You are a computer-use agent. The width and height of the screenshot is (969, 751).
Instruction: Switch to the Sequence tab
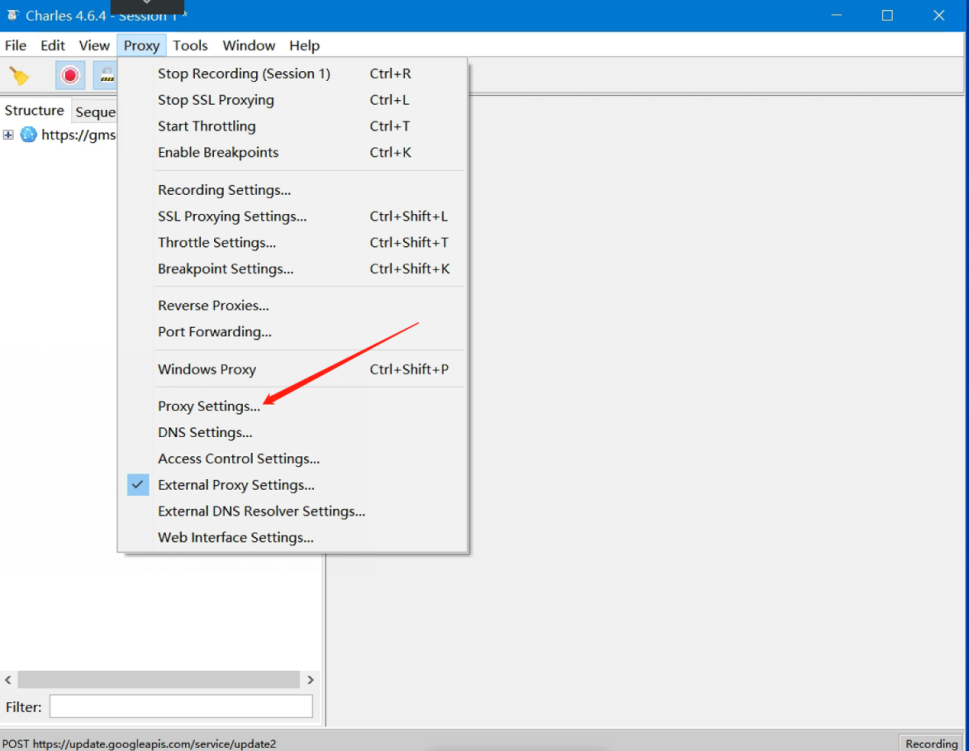coord(95,112)
